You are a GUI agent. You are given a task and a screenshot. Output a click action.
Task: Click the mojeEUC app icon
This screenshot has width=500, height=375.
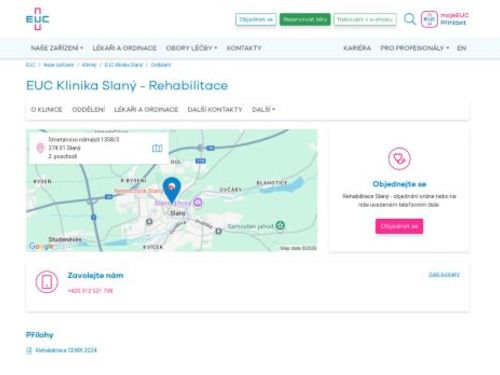(429, 19)
